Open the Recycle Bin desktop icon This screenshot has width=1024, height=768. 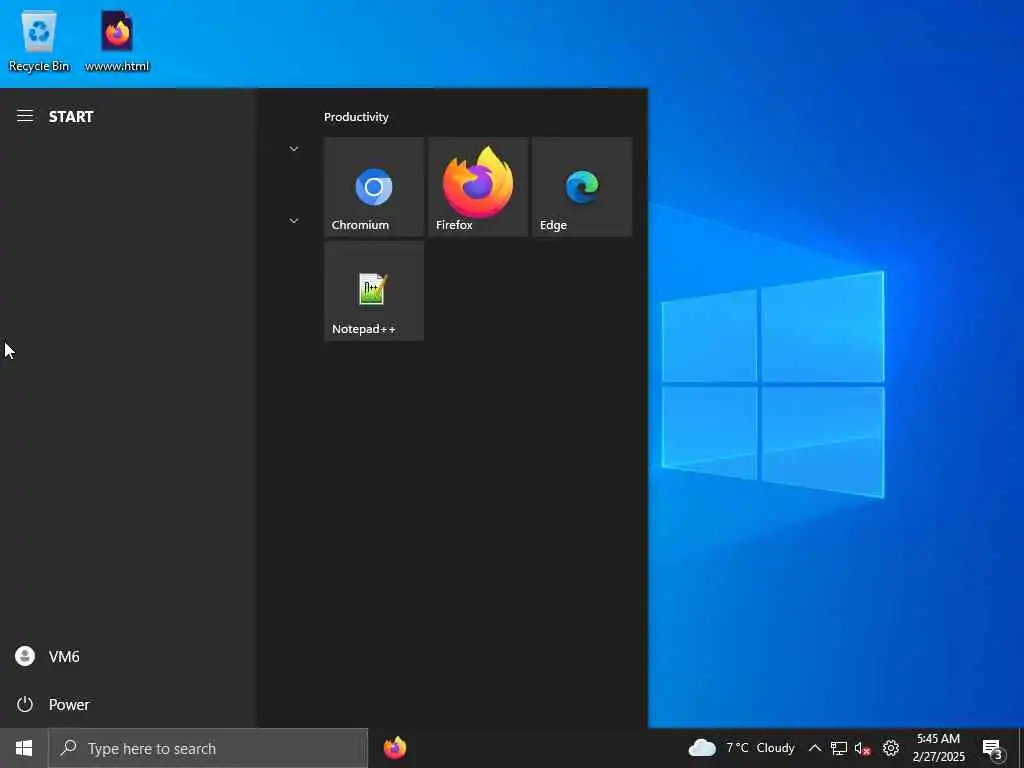point(39,40)
